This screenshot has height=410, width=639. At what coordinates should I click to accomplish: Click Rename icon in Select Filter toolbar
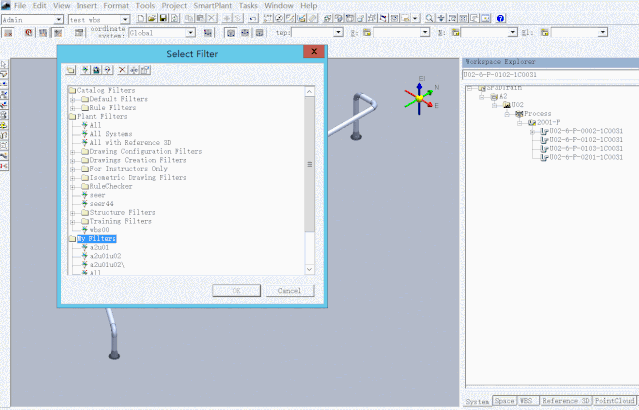point(134,70)
